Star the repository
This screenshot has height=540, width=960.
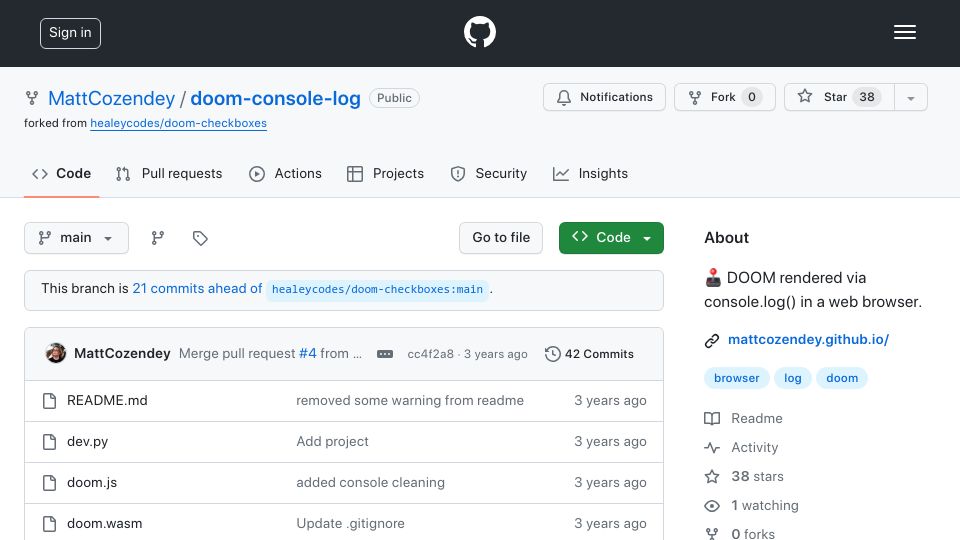tap(839, 97)
